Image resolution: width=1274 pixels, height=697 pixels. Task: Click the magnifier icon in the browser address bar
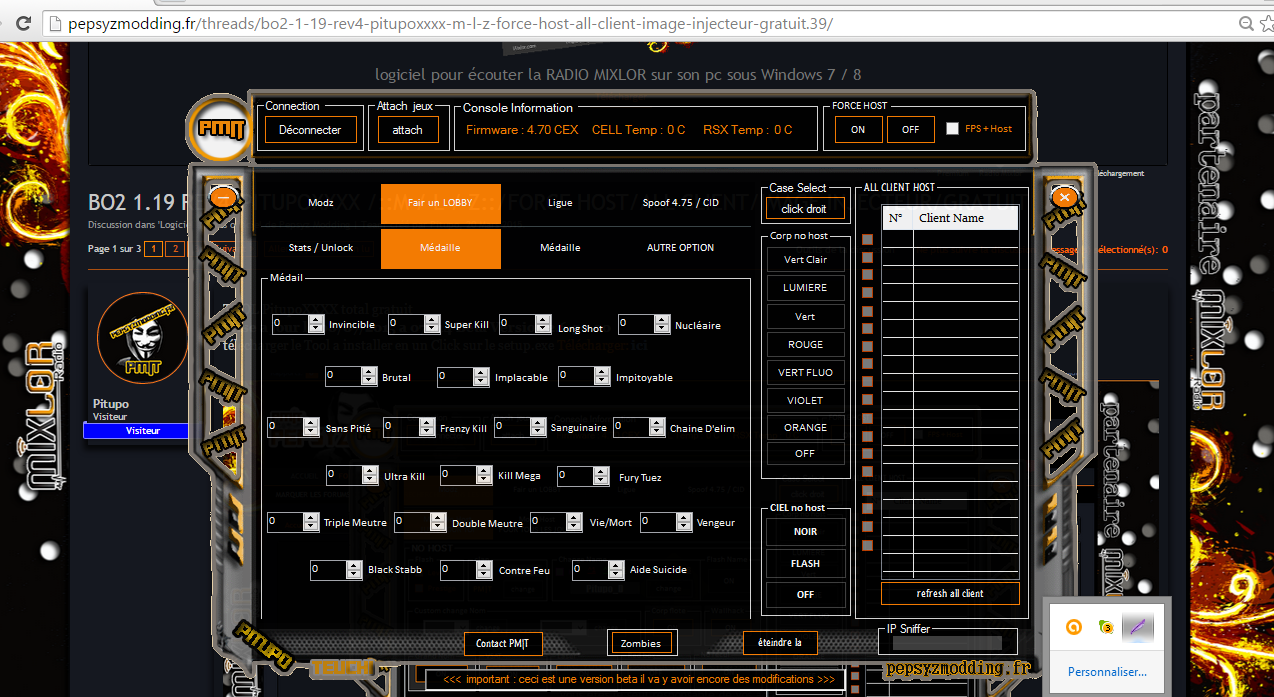click(1245, 23)
